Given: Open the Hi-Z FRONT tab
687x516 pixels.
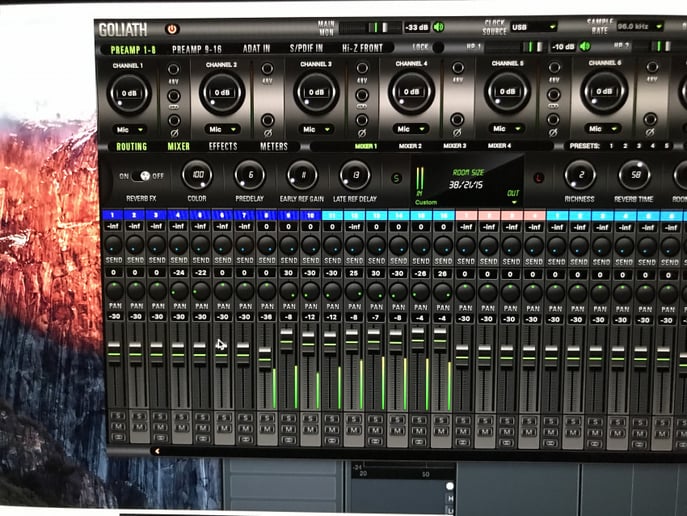Looking at the screenshot, I should coord(362,48).
